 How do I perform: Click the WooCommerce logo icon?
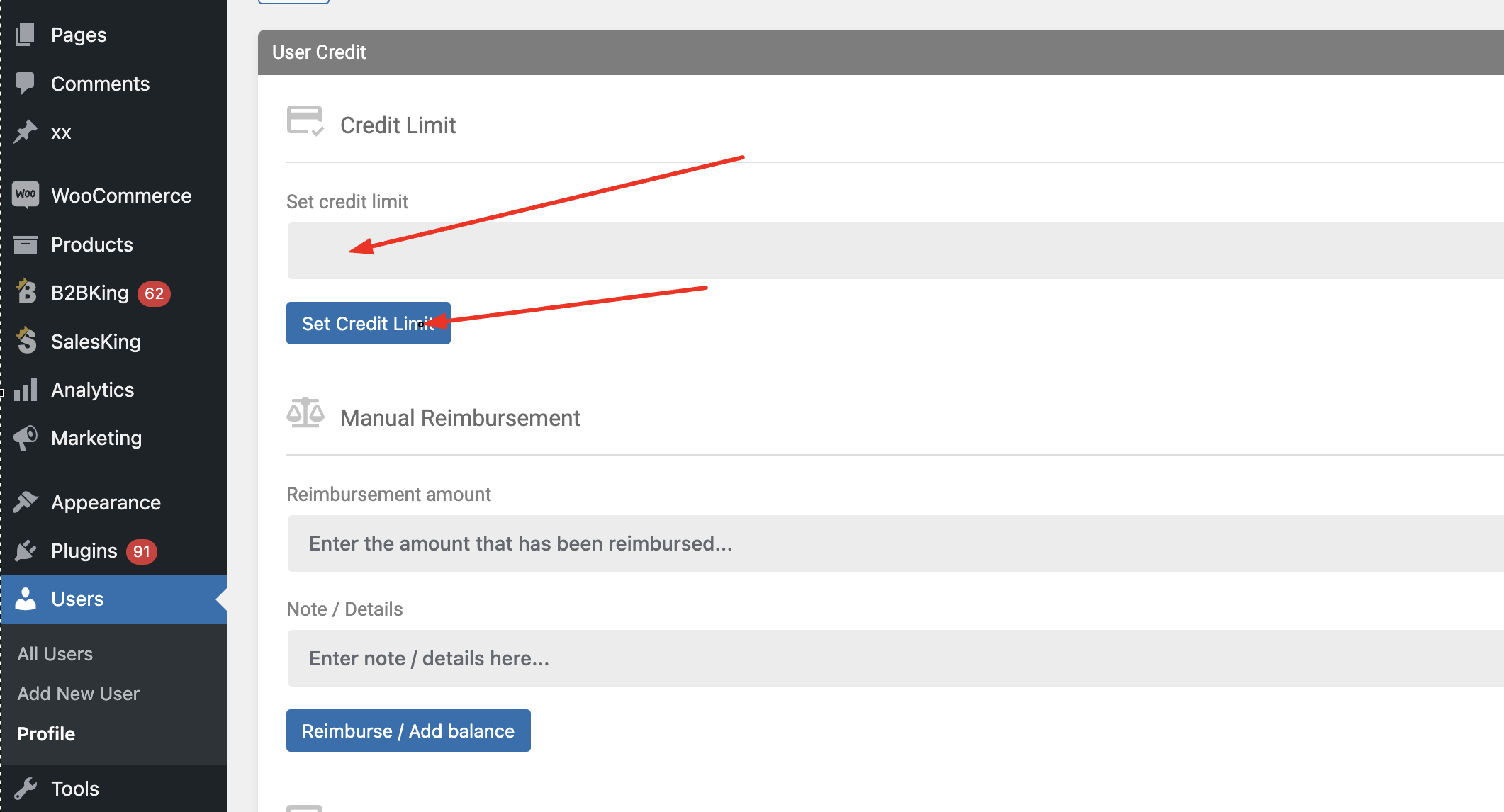point(26,195)
